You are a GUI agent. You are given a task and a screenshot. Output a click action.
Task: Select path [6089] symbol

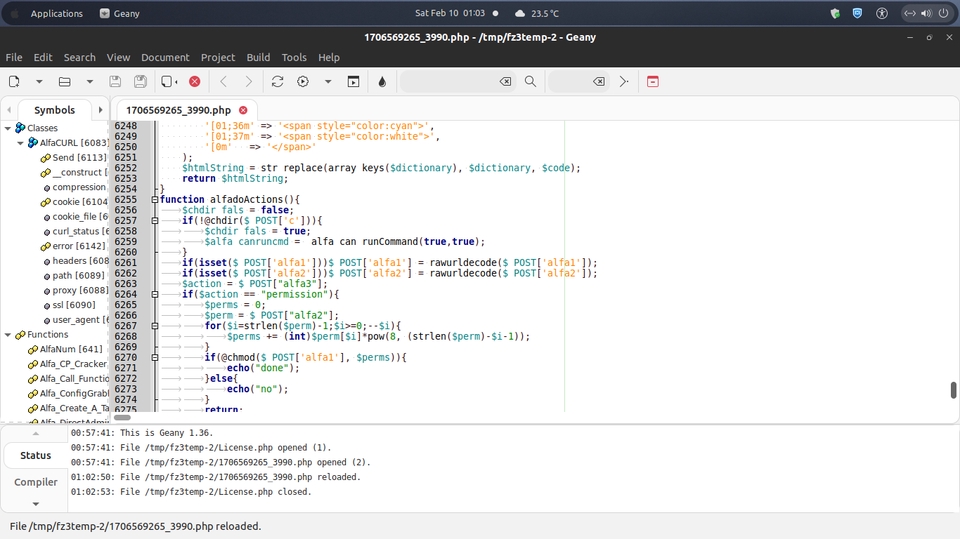pos(78,276)
